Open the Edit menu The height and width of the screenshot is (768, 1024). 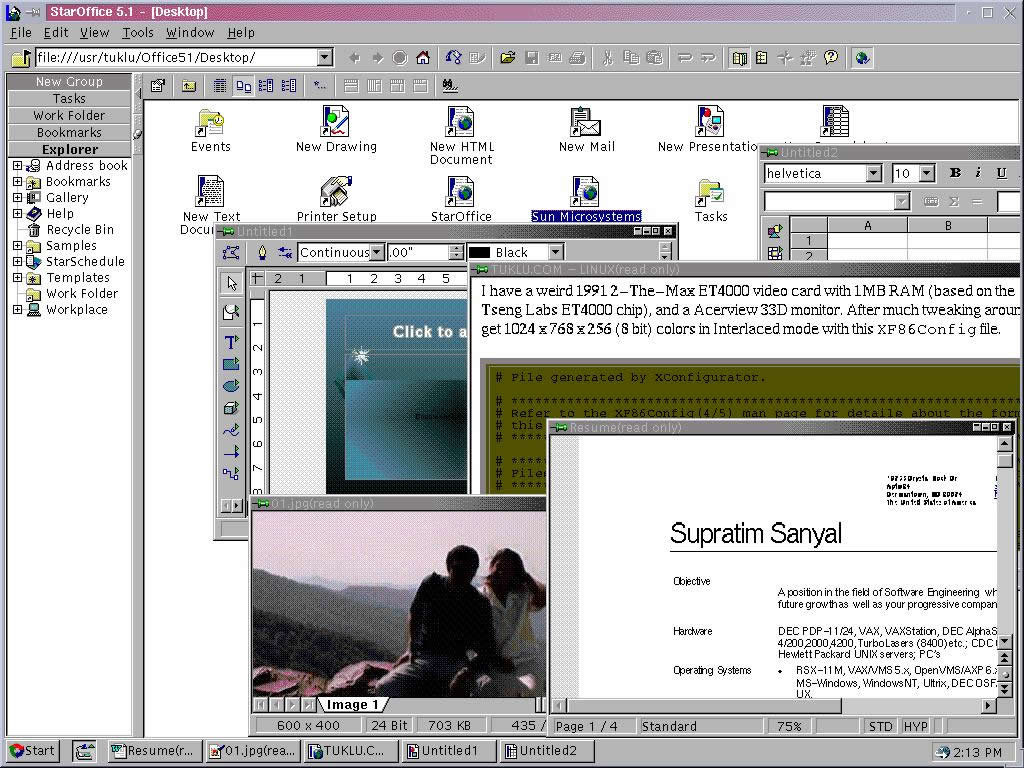pyautogui.click(x=56, y=33)
